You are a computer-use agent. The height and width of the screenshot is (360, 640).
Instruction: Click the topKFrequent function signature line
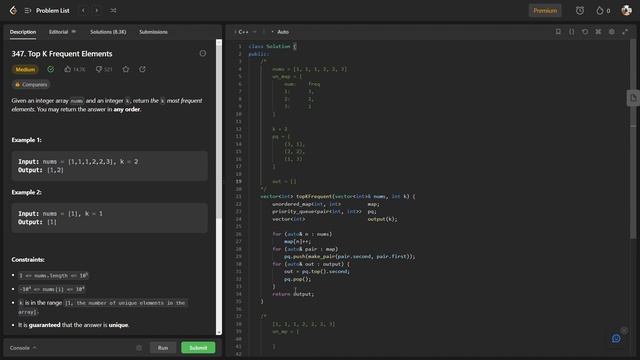click(338, 196)
